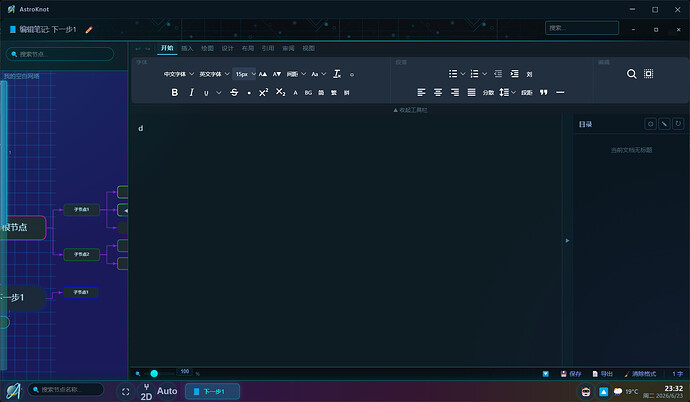Apply superscript formatting
Viewport: 690px width, 402px height.
point(263,92)
